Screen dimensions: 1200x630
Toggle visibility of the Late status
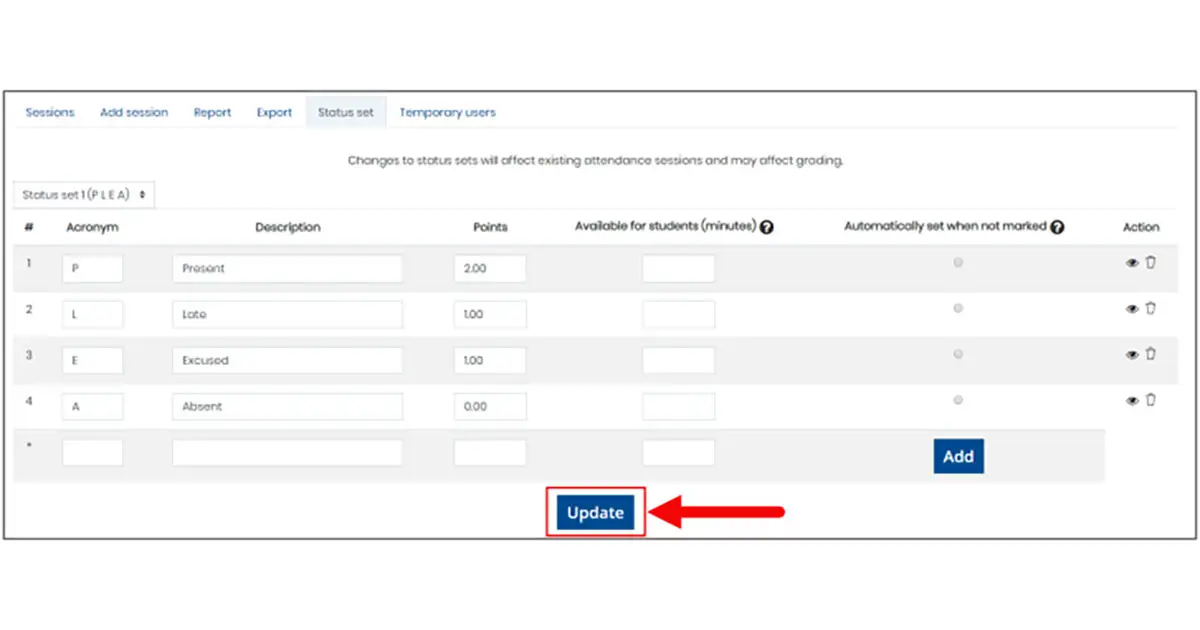(x=1131, y=308)
